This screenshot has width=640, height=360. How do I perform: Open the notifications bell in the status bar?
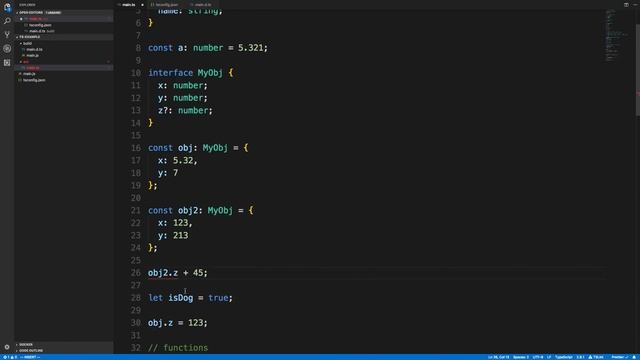click(x=635, y=357)
